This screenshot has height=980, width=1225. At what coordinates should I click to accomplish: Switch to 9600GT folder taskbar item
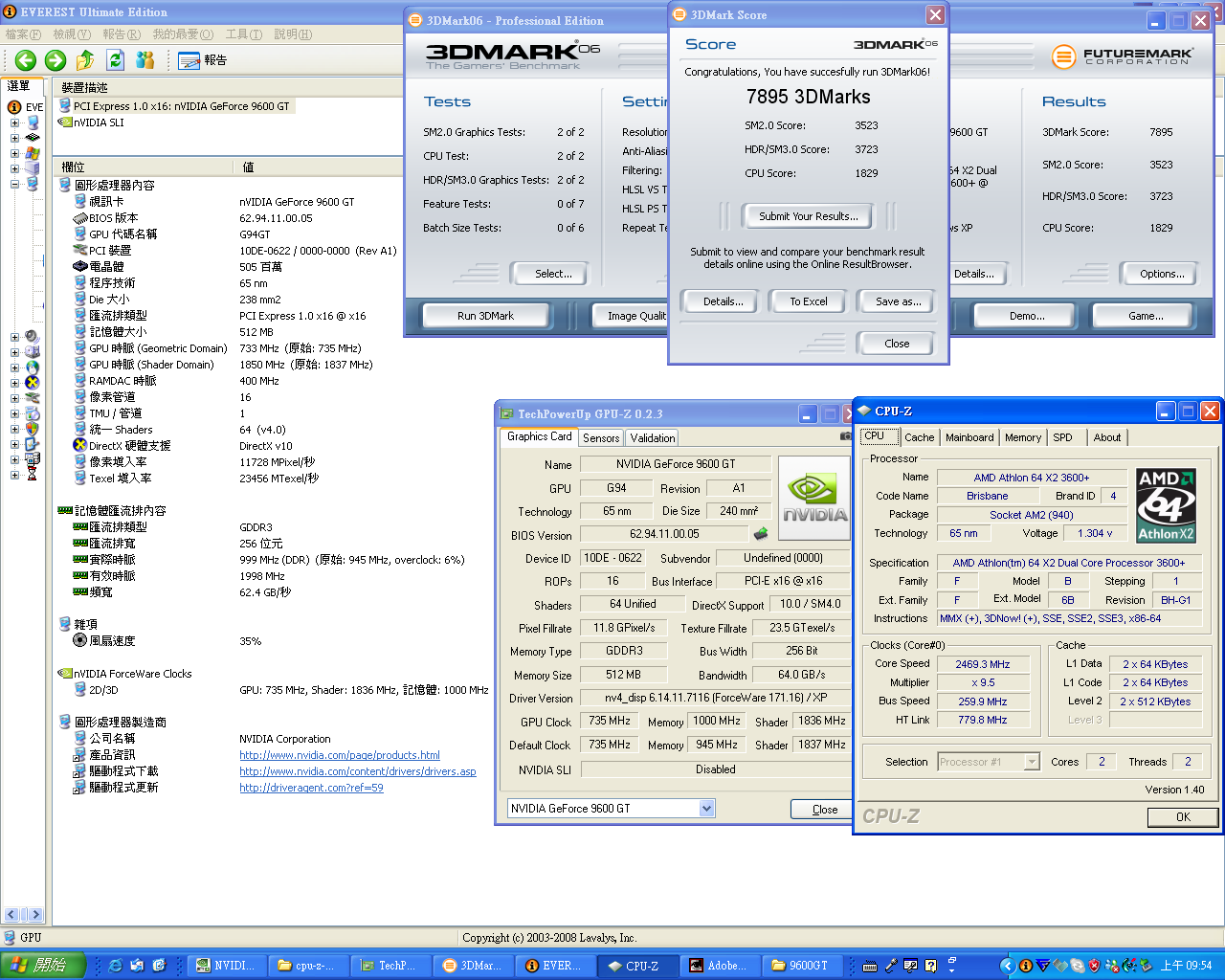point(804,966)
